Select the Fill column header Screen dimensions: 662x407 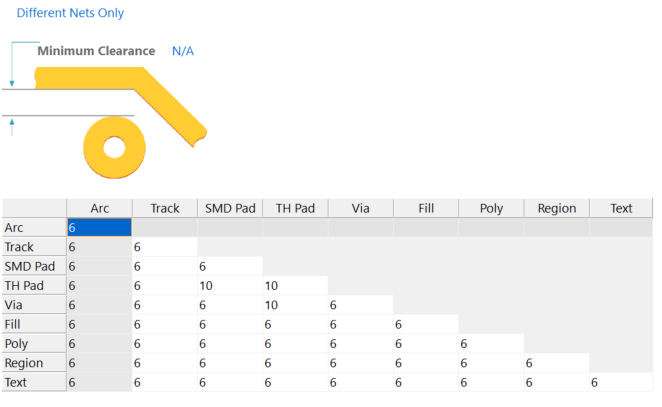426,208
